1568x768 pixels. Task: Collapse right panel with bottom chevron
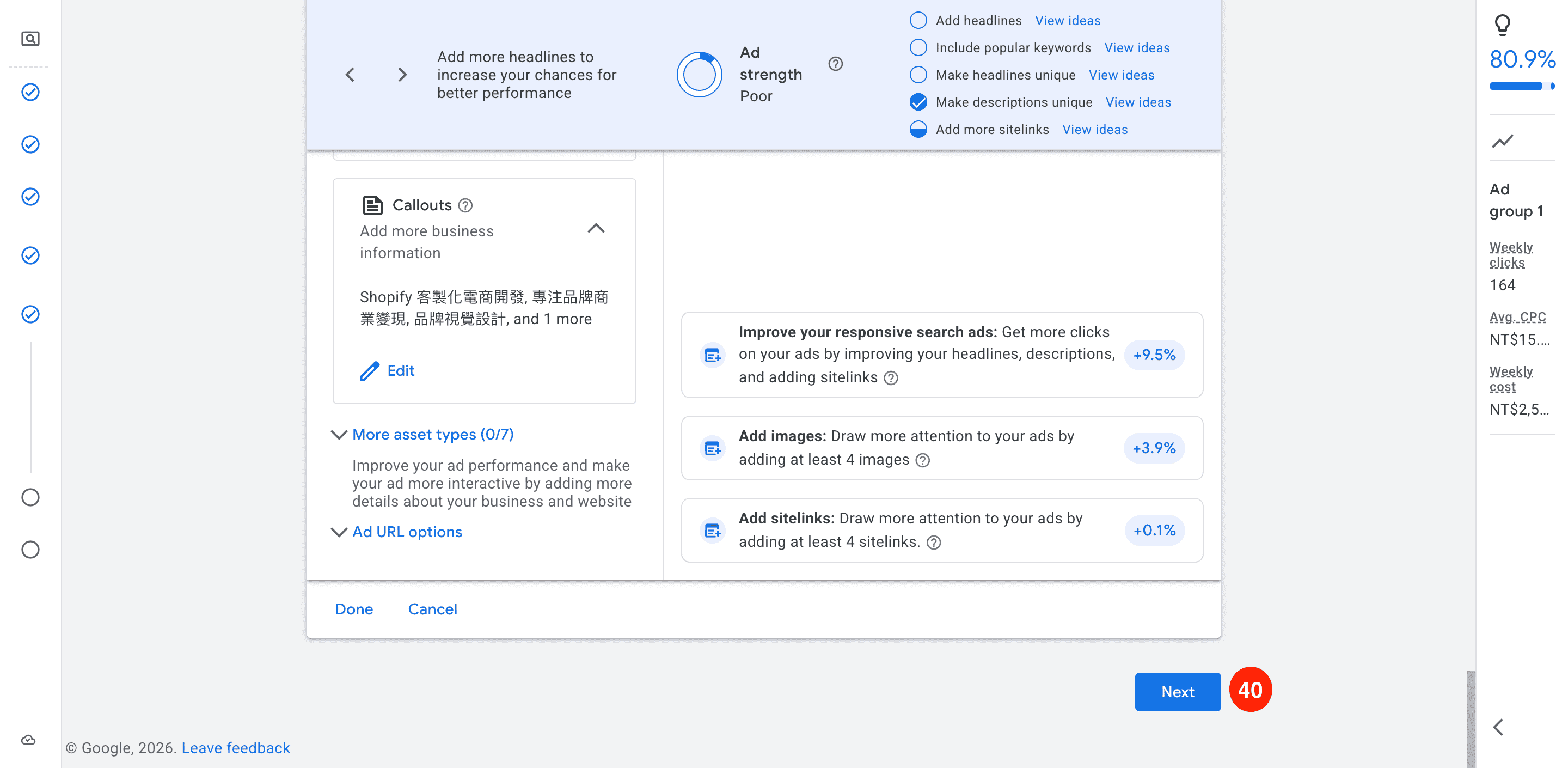tap(1499, 727)
